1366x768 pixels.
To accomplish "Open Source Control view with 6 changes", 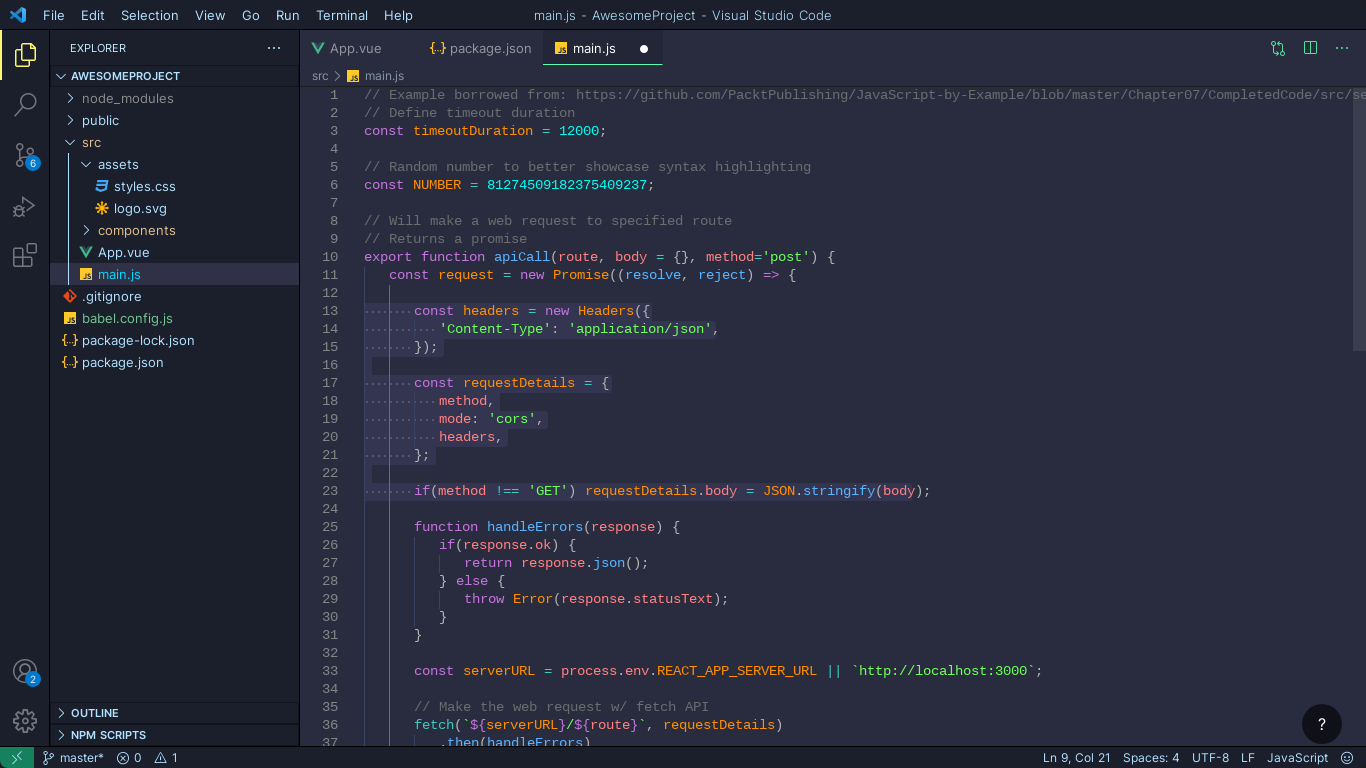I will [25, 155].
